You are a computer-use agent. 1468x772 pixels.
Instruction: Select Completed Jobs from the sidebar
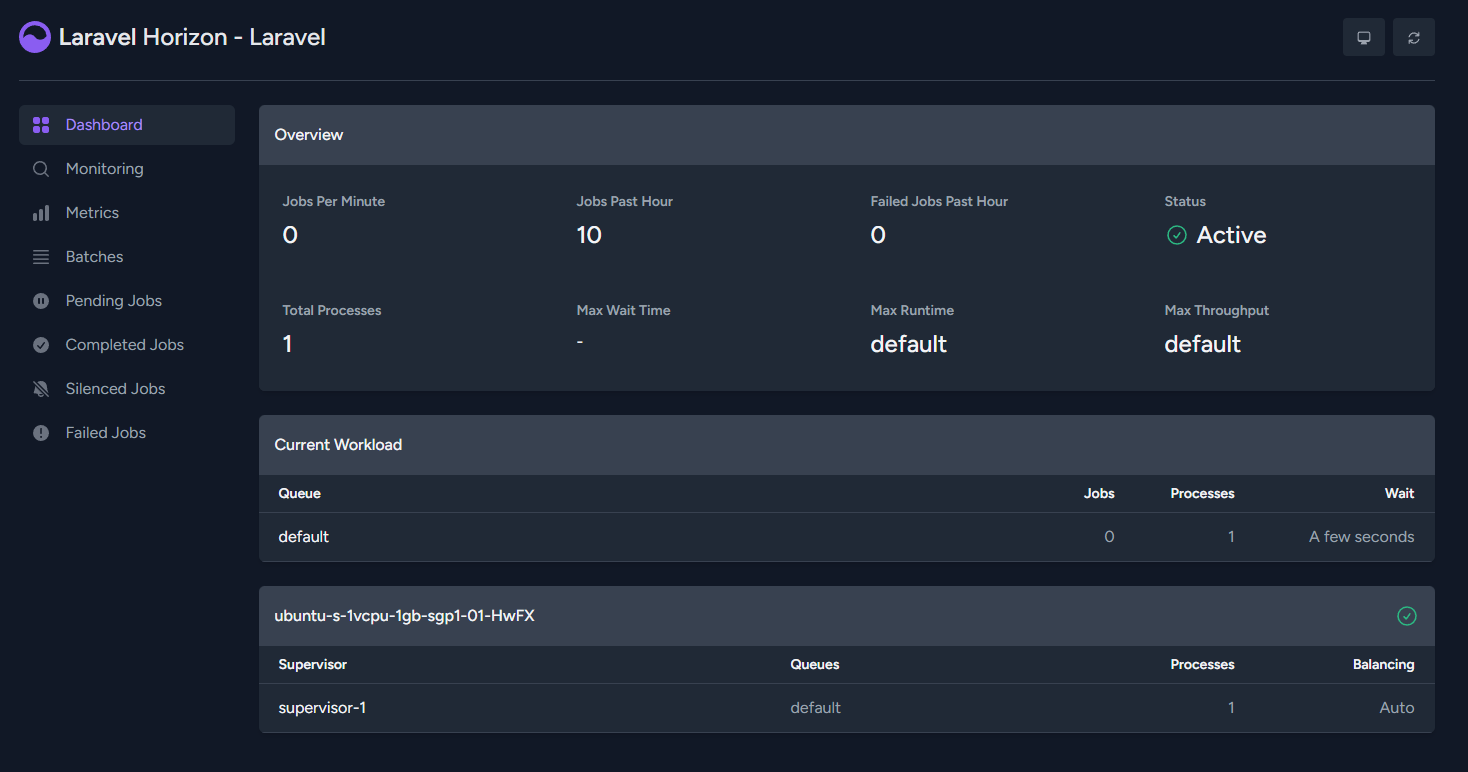point(124,345)
